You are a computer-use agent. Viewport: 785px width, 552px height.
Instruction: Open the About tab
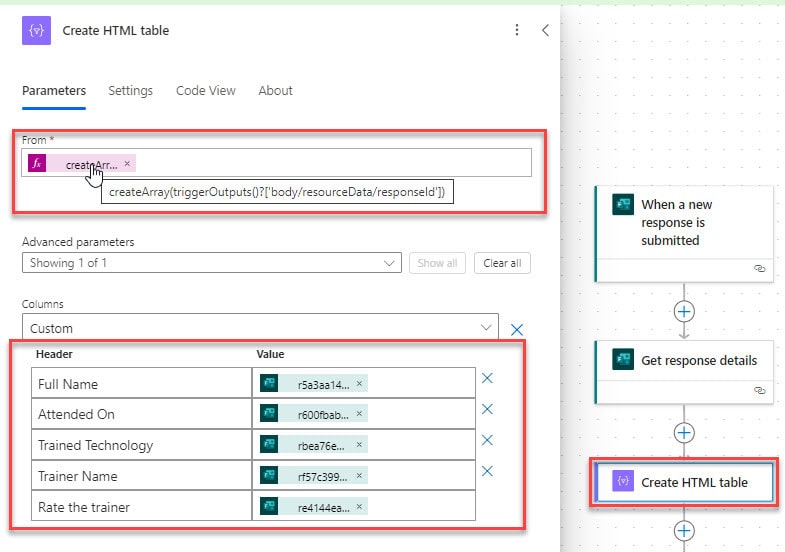(275, 91)
